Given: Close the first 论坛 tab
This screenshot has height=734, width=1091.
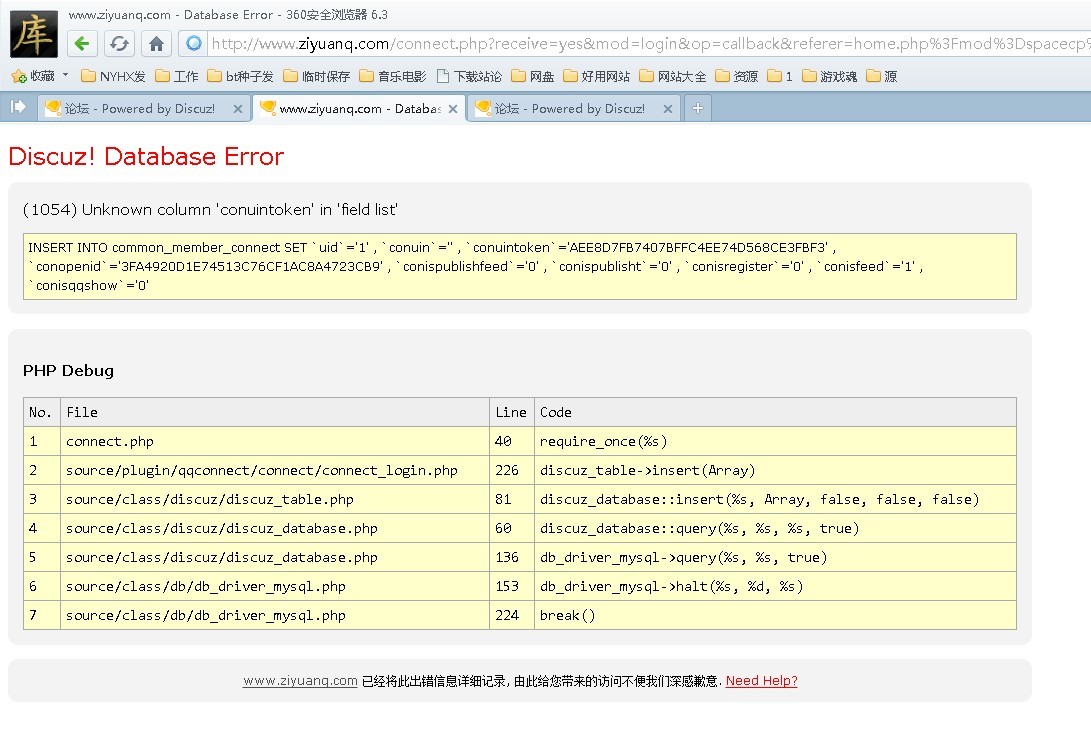Looking at the screenshot, I should pos(237,108).
